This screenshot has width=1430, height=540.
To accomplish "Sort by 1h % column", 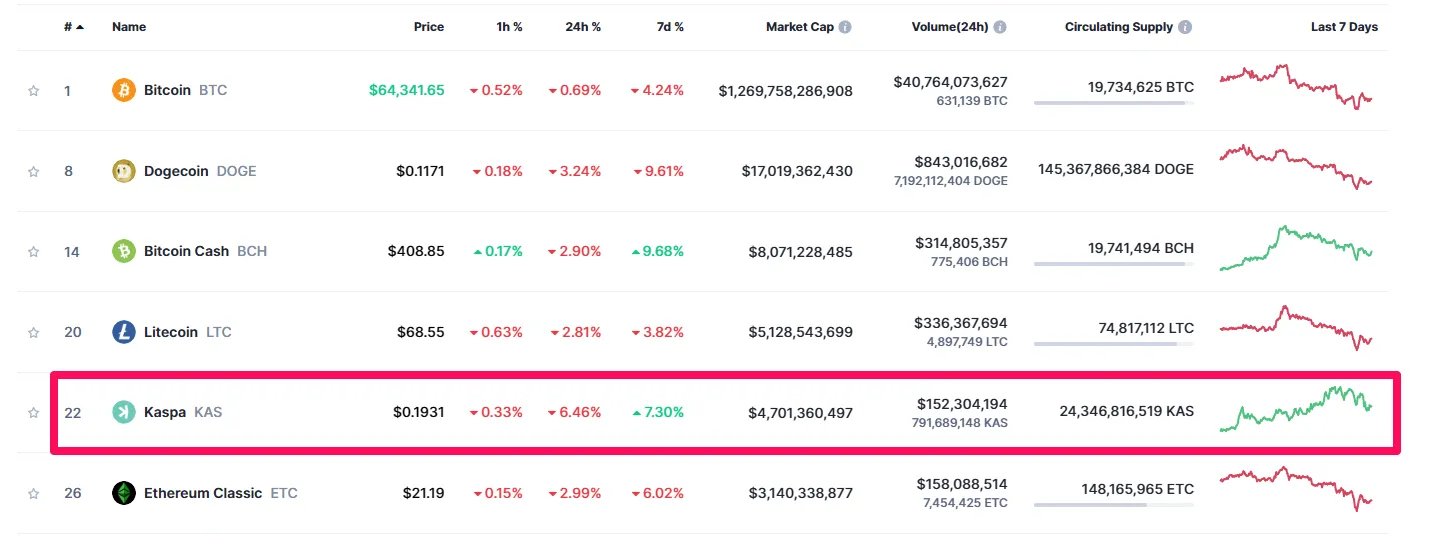I will pos(510,27).
